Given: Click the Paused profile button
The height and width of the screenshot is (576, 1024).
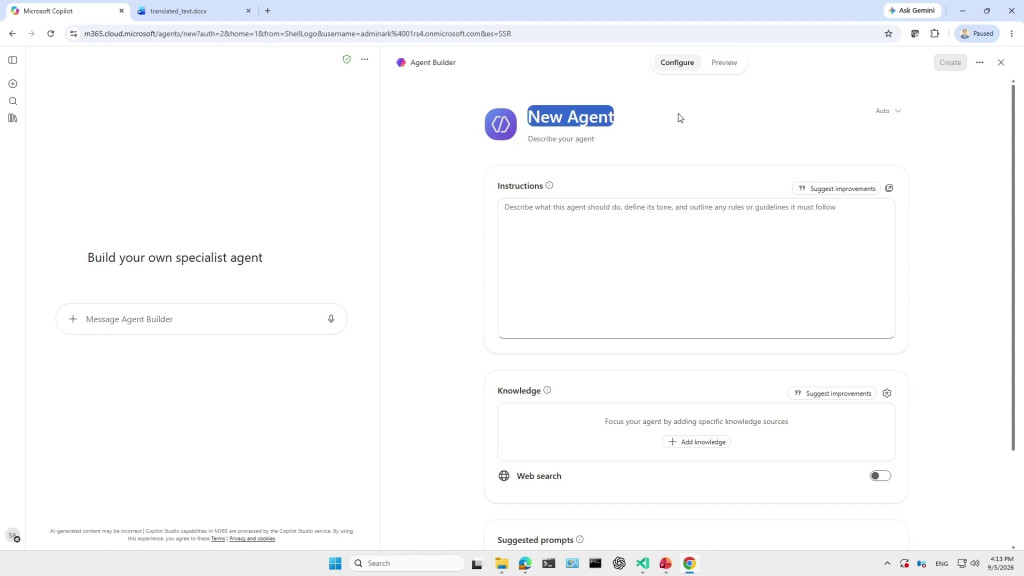Looking at the screenshot, I should [976, 34].
